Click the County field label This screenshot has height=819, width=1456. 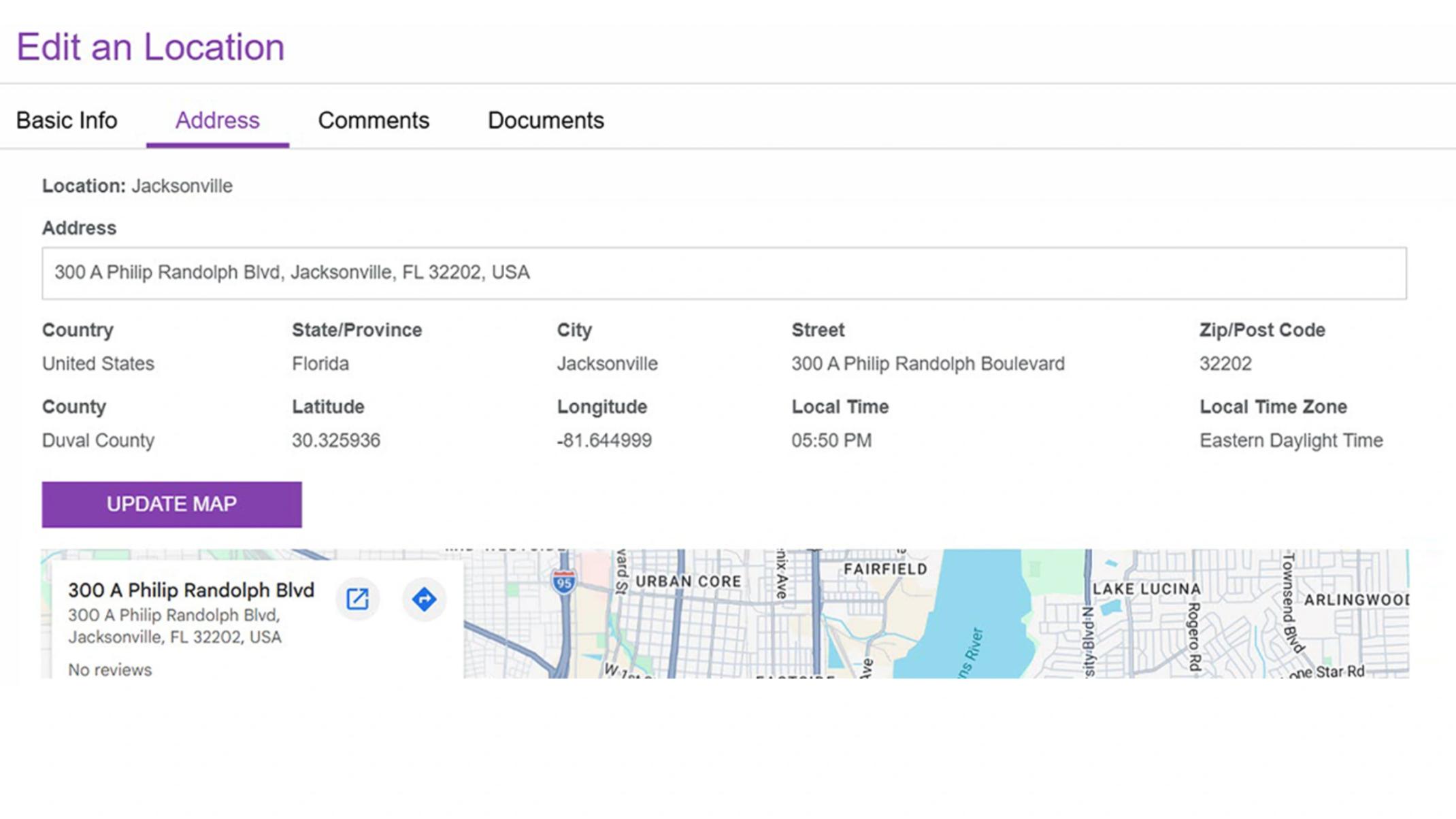(74, 407)
